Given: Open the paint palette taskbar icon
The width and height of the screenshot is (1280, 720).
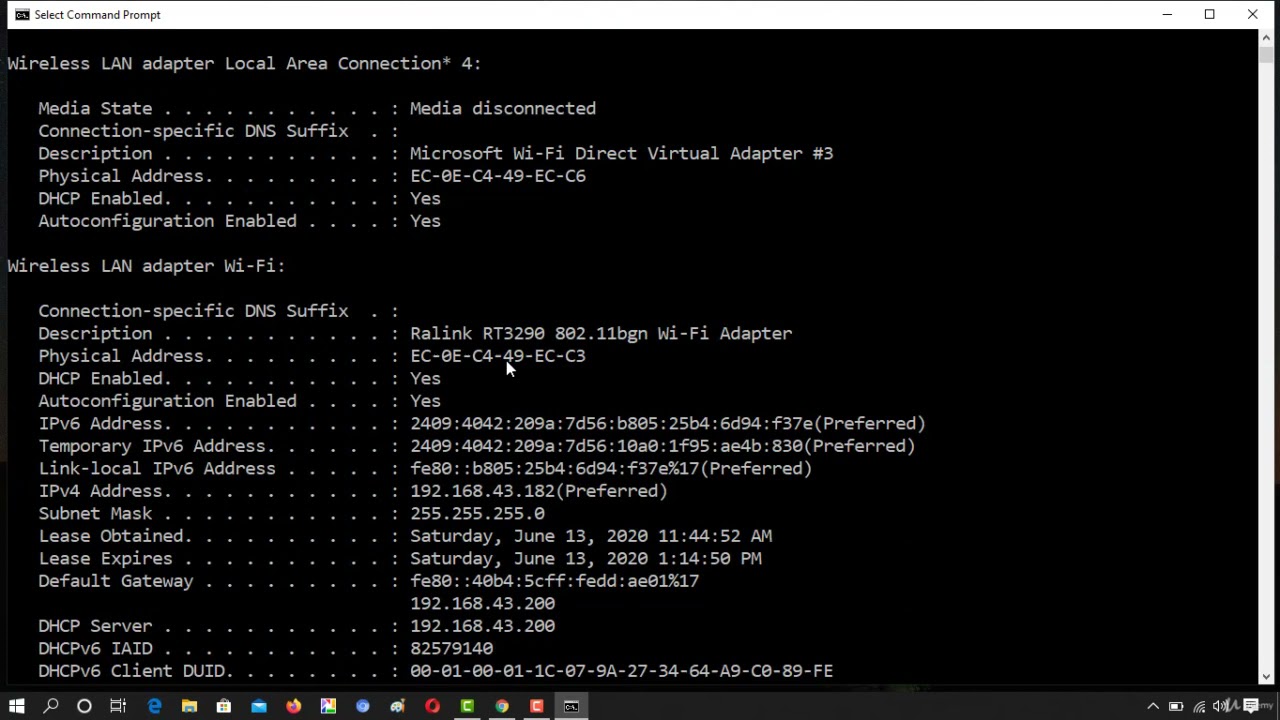Looking at the screenshot, I should [398, 706].
